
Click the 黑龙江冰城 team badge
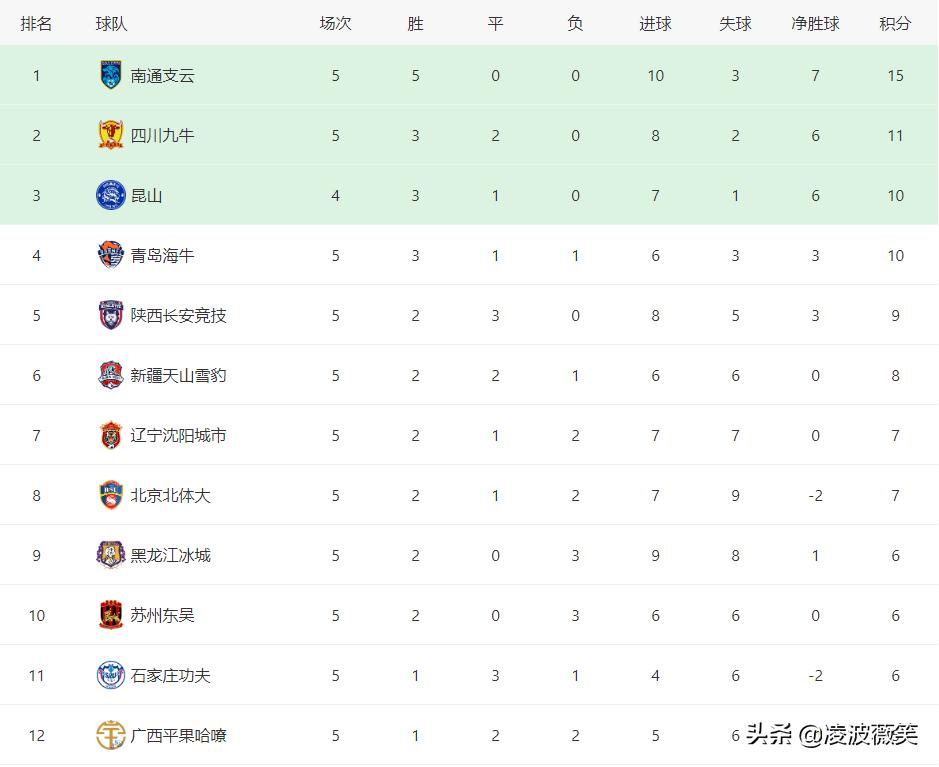point(110,555)
